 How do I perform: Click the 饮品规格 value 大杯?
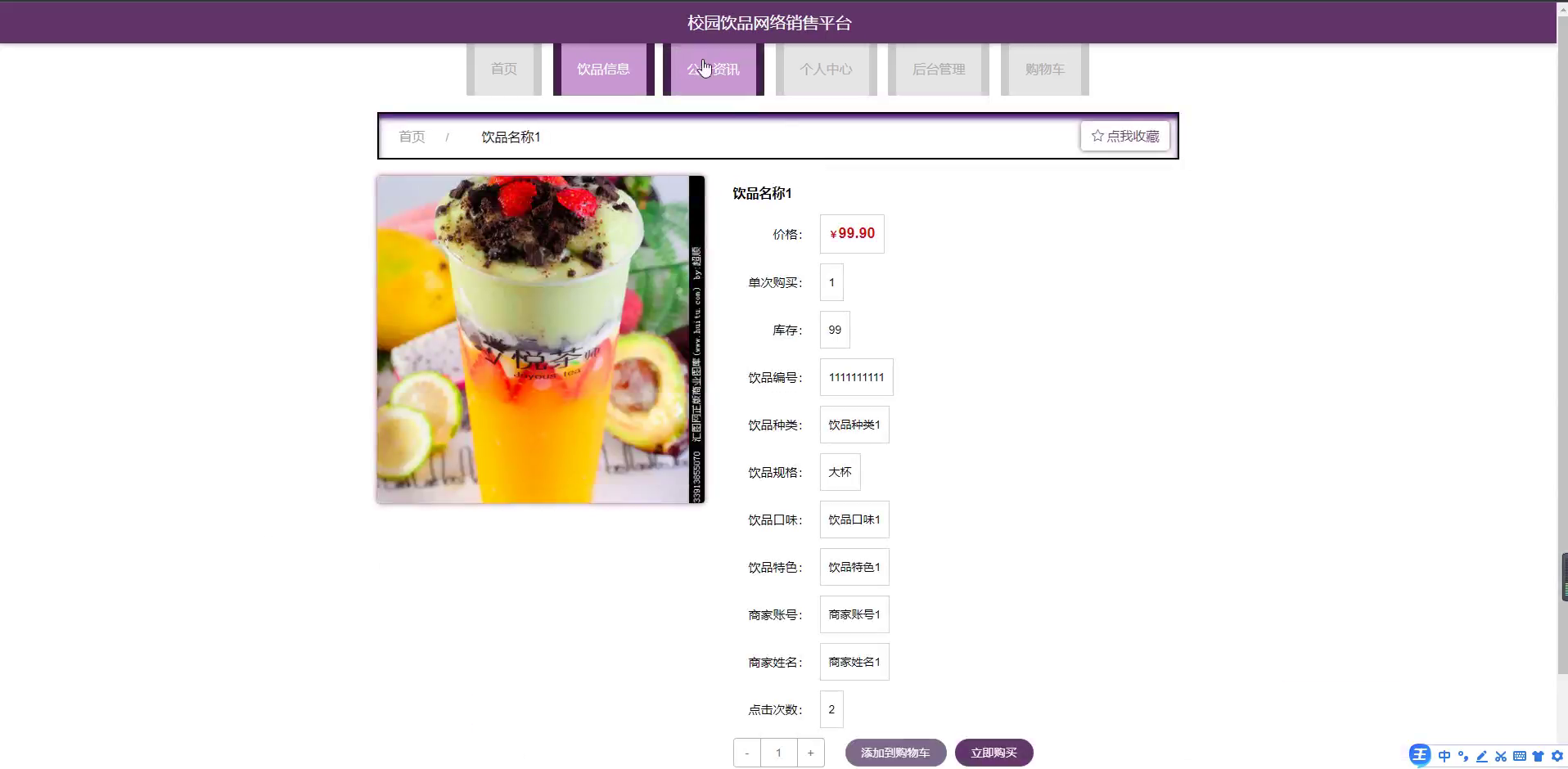(840, 472)
